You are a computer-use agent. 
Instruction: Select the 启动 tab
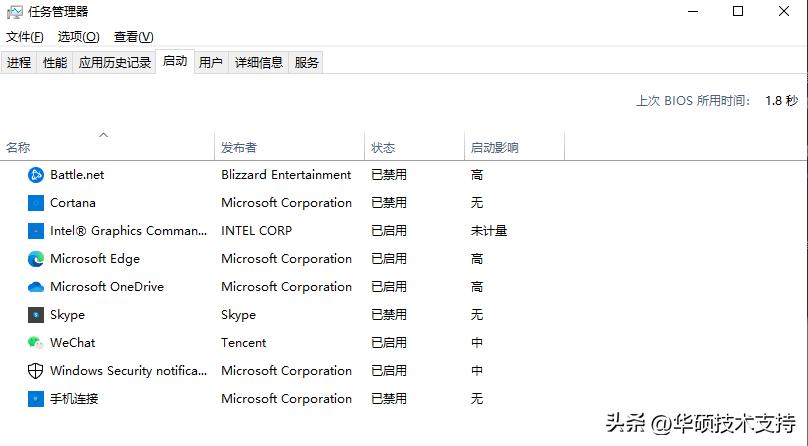(175, 61)
